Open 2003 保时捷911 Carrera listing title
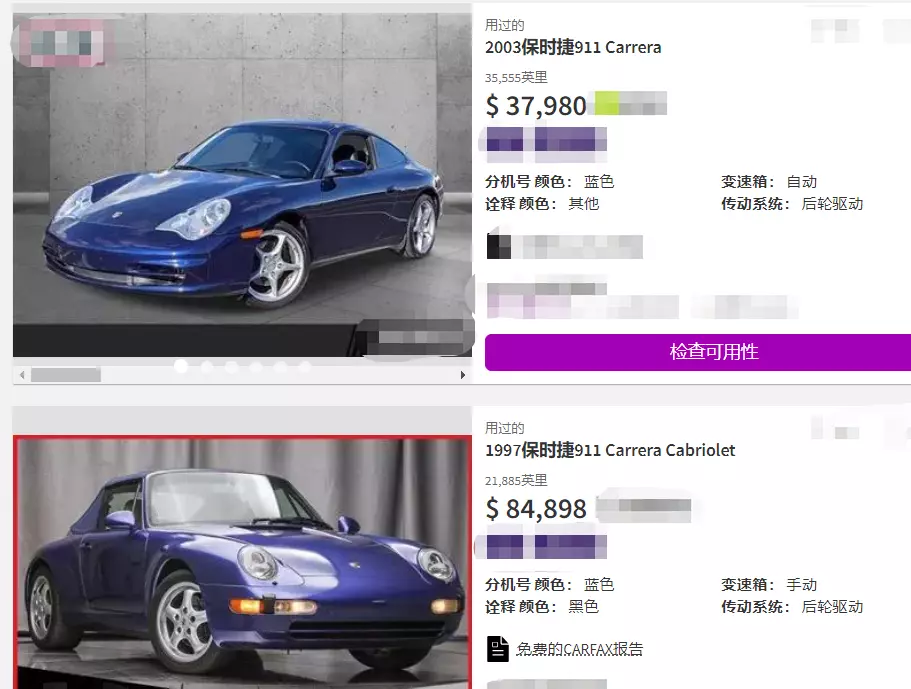The width and height of the screenshot is (911, 689). [573, 47]
